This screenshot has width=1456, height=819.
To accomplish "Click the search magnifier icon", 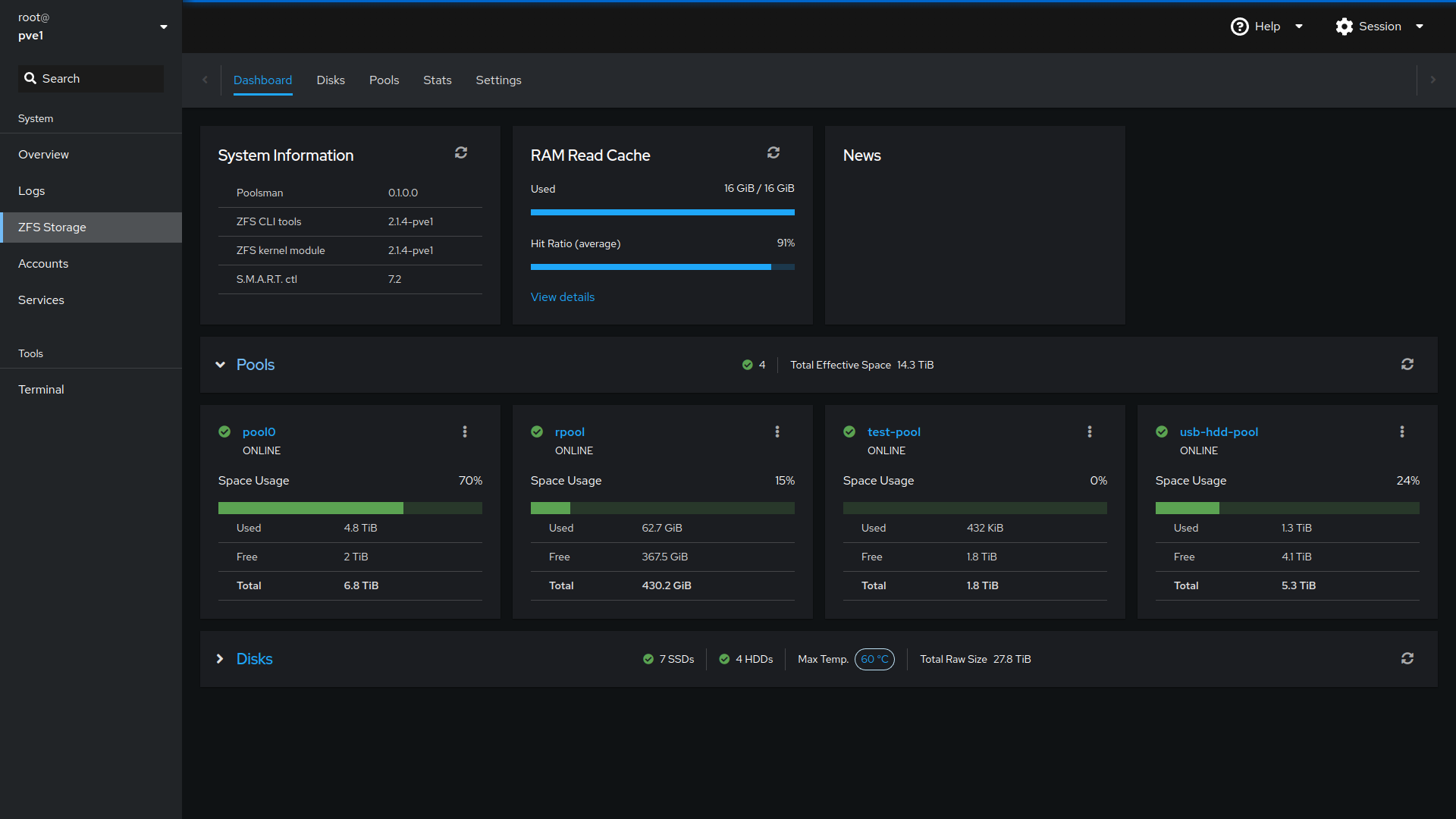I will tap(30, 78).
